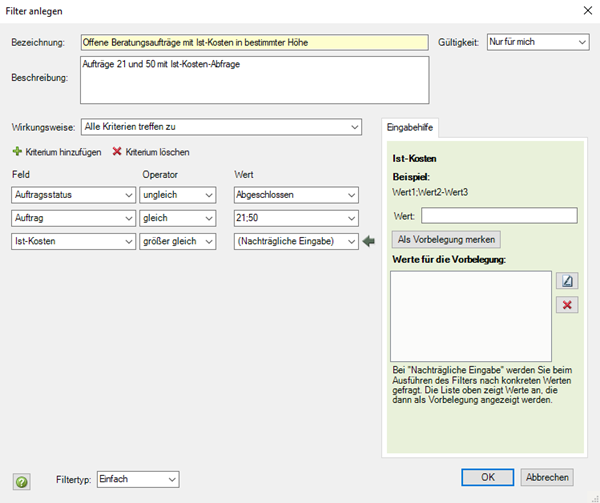The height and width of the screenshot is (503, 600).
Task: Close the Filter anlegen dialog
Action: coord(588,10)
